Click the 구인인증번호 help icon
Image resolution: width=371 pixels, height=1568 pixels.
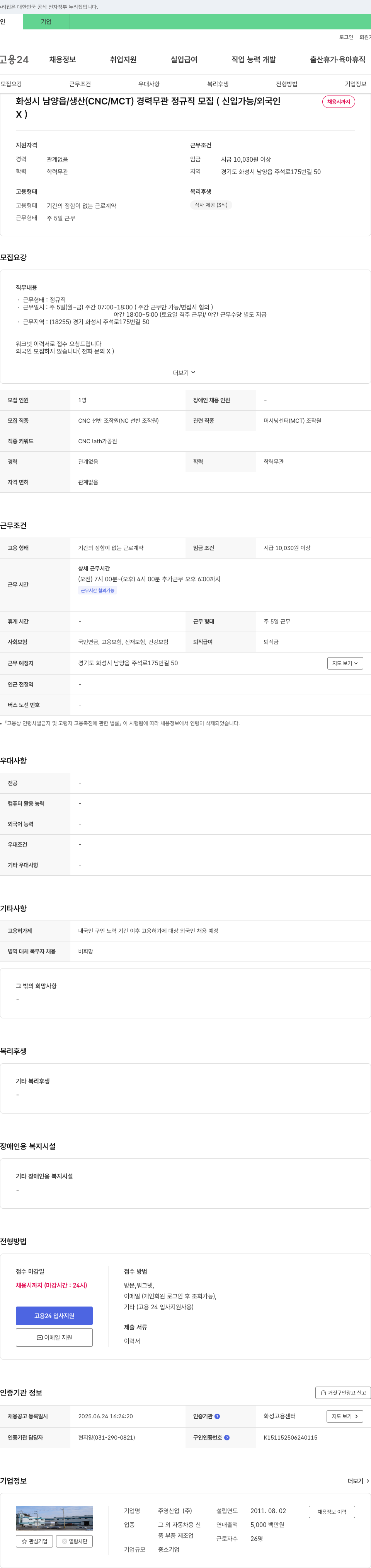227,1437
